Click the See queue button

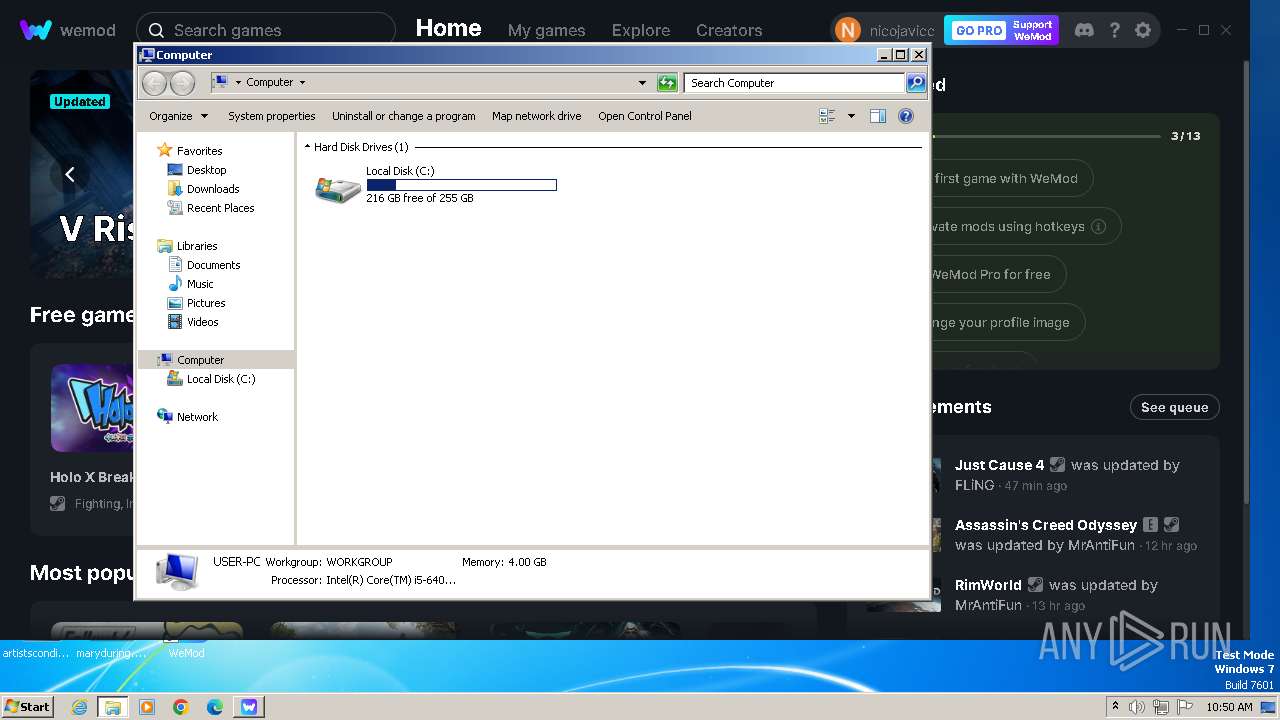coord(1174,407)
